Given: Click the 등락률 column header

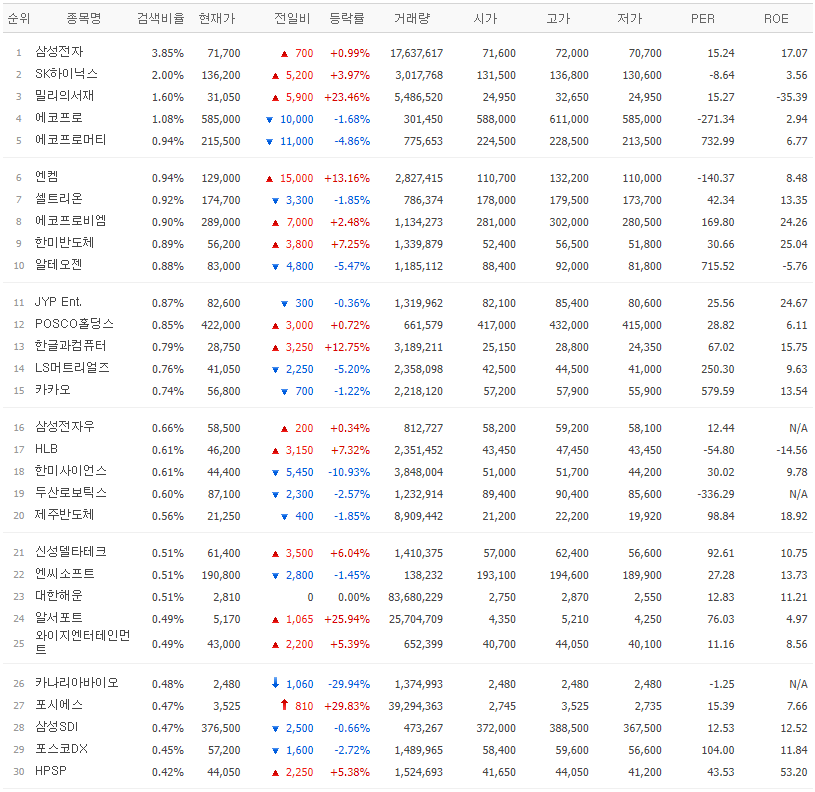Looking at the screenshot, I should (x=347, y=19).
